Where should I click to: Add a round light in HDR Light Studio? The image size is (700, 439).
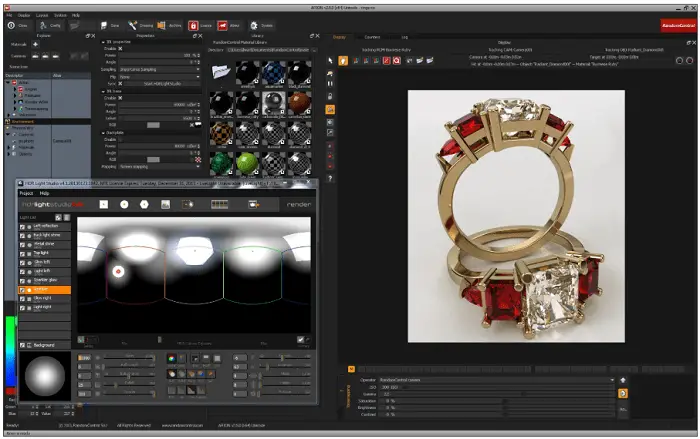pyautogui.click(x=124, y=204)
